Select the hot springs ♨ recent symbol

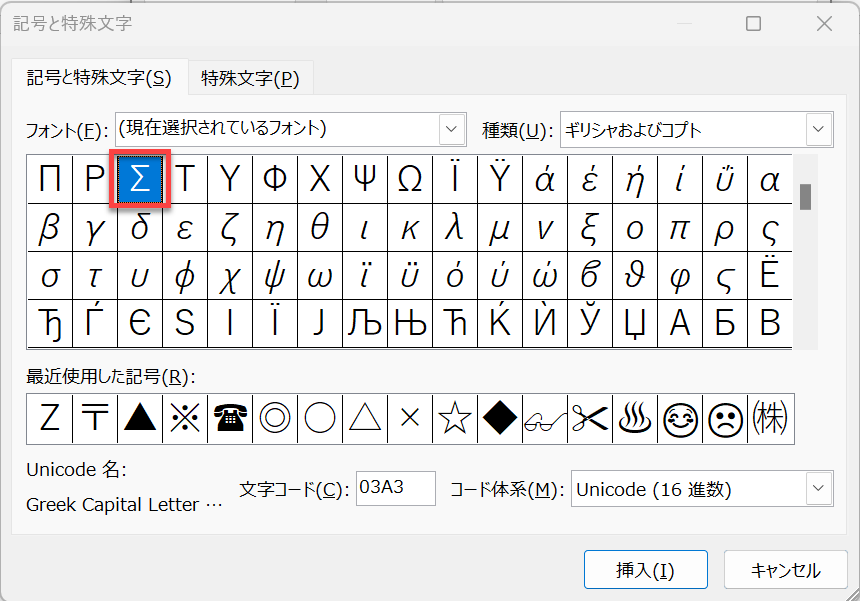(x=635, y=418)
